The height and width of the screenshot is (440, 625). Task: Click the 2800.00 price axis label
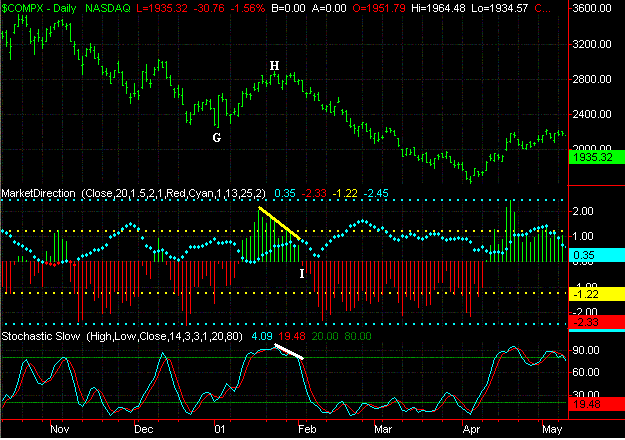tap(592, 79)
